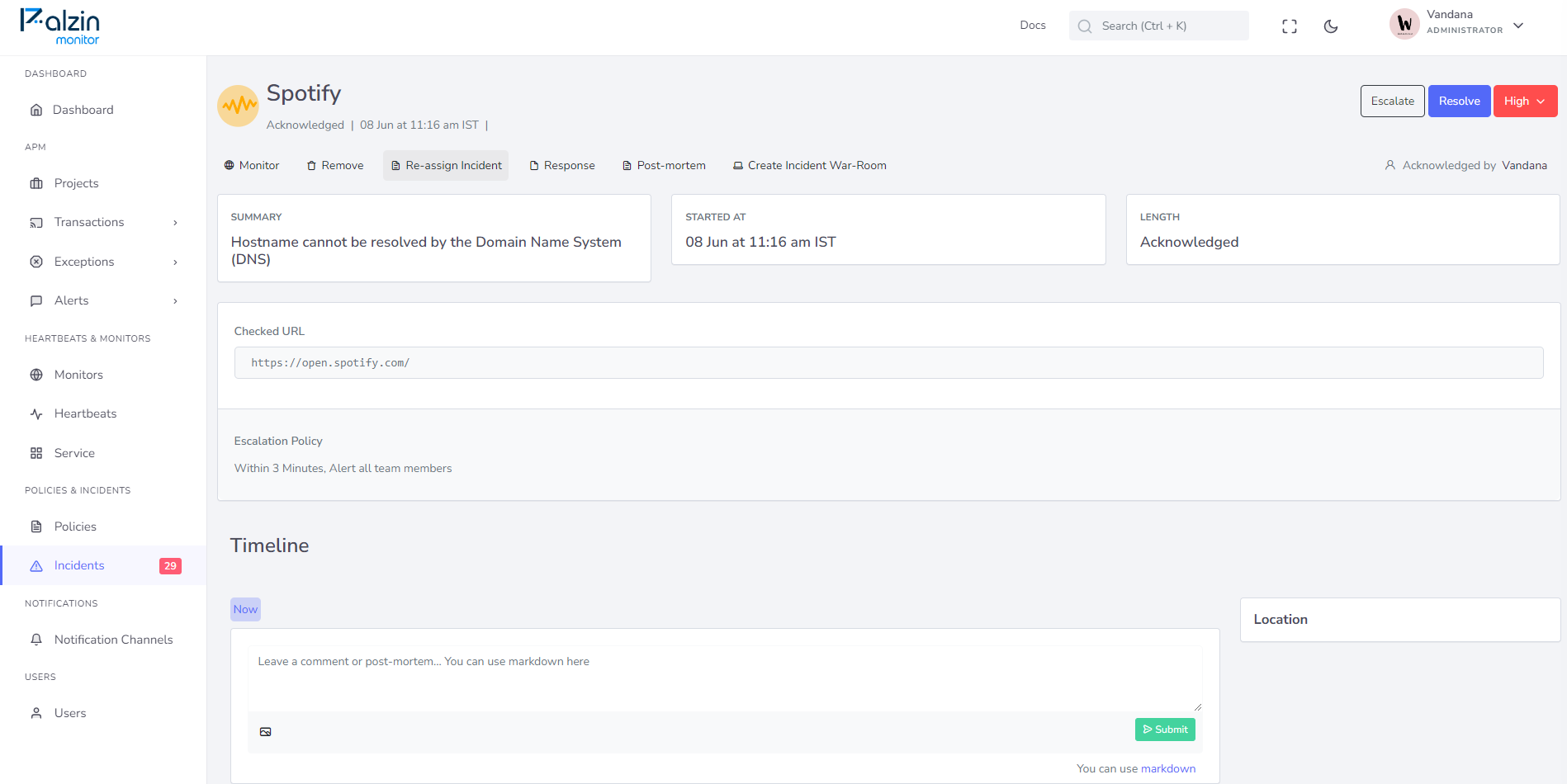Open the Monitor tab for Spotify
The width and height of the screenshot is (1567, 784).
coord(252,165)
